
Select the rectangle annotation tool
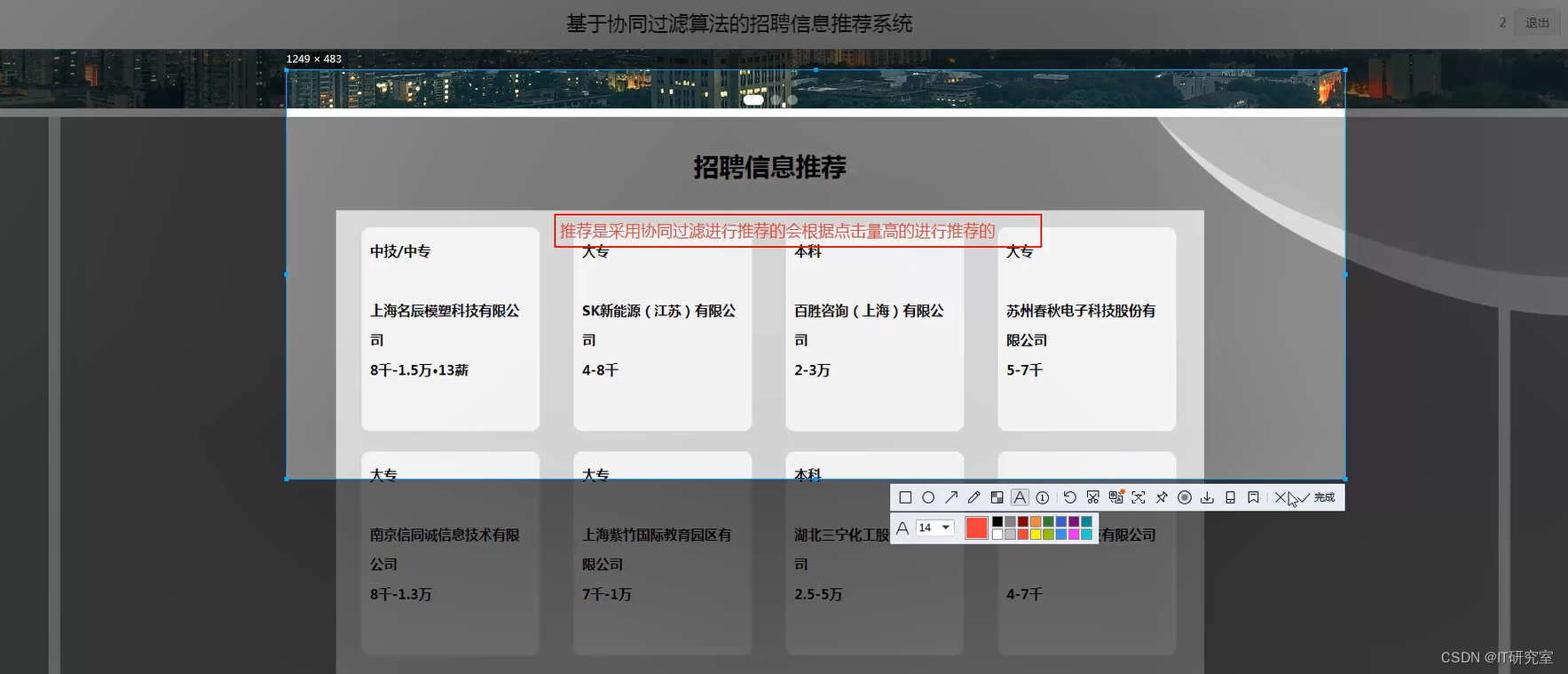click(x=905, y=497)
